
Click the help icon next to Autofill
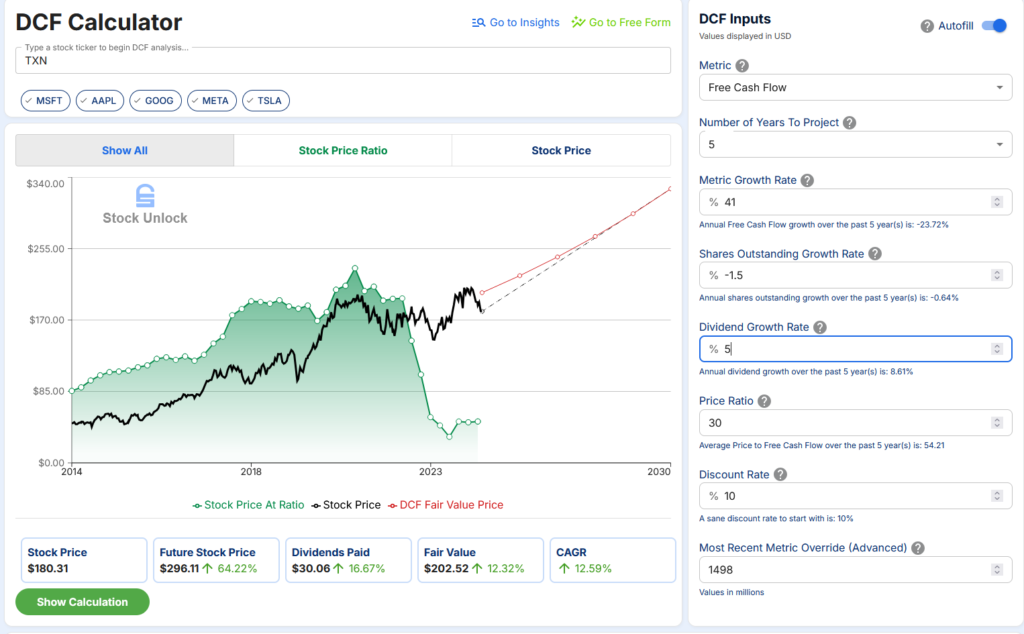(927, 26)
